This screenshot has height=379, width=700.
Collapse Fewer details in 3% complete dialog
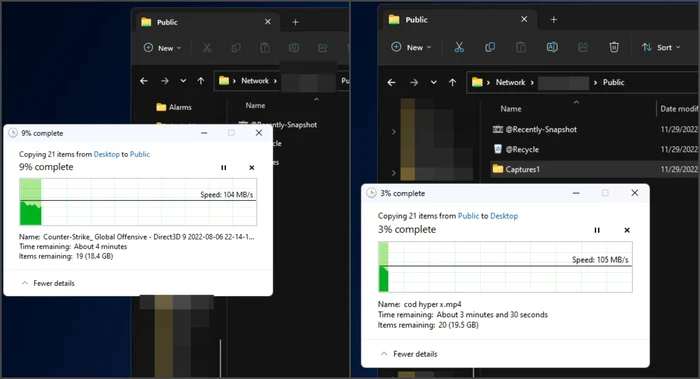coord(409,354)
